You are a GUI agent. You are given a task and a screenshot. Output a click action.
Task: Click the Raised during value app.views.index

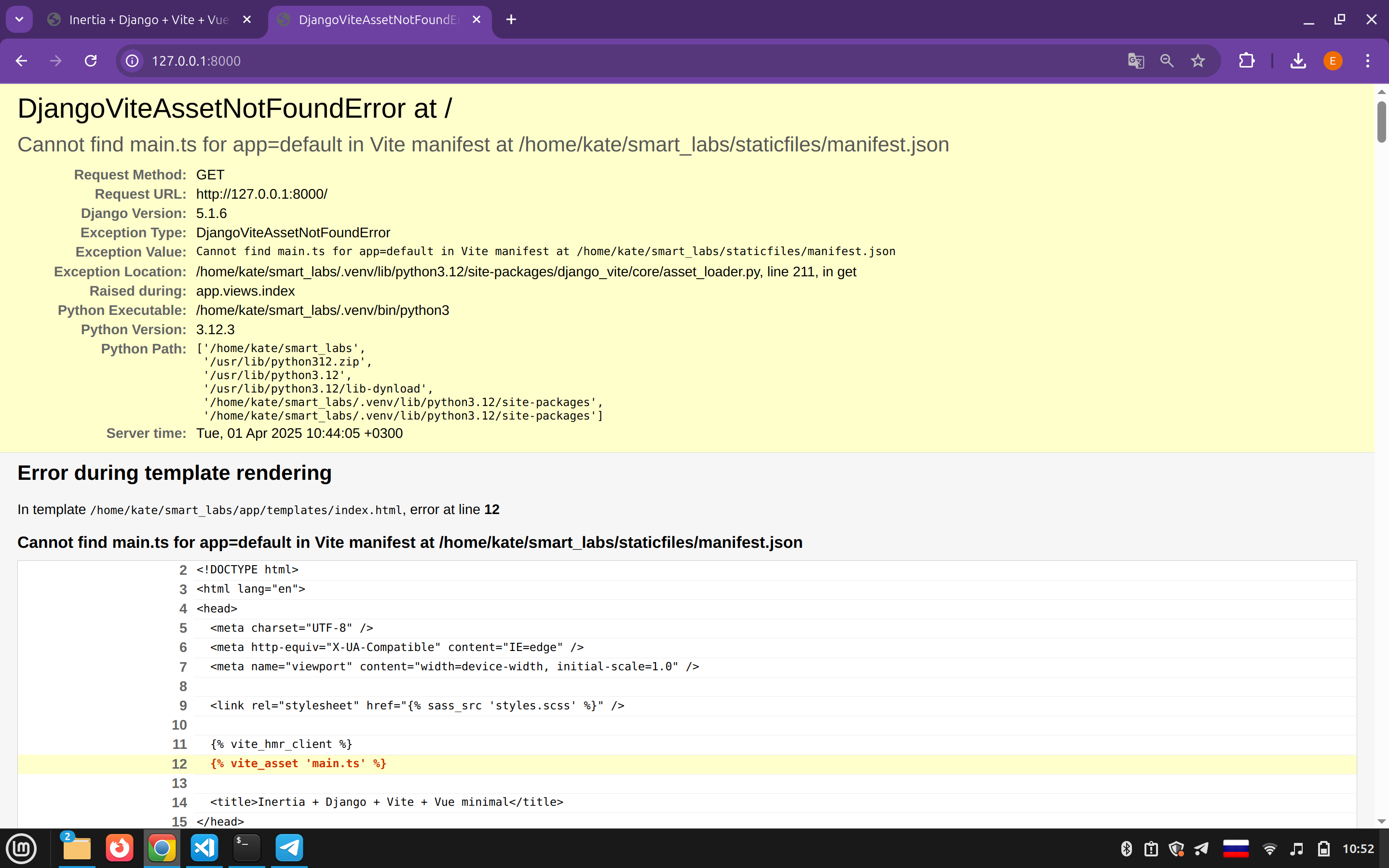[x=245, y=291]
